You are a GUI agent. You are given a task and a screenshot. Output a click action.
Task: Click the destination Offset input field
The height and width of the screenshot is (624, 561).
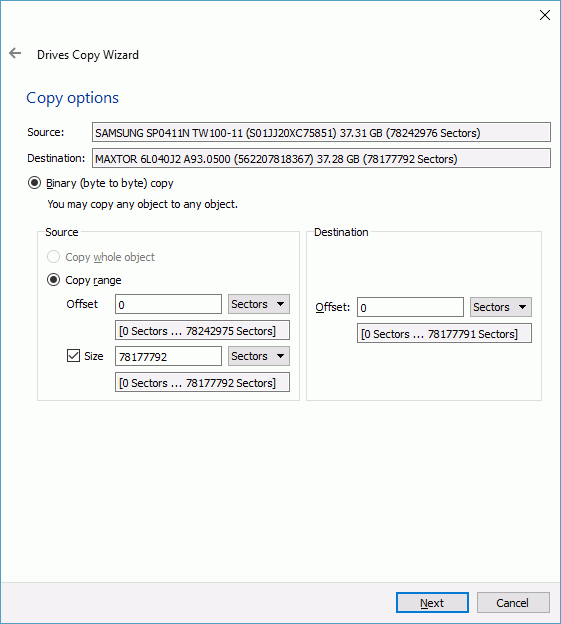[x=410, y=307]
